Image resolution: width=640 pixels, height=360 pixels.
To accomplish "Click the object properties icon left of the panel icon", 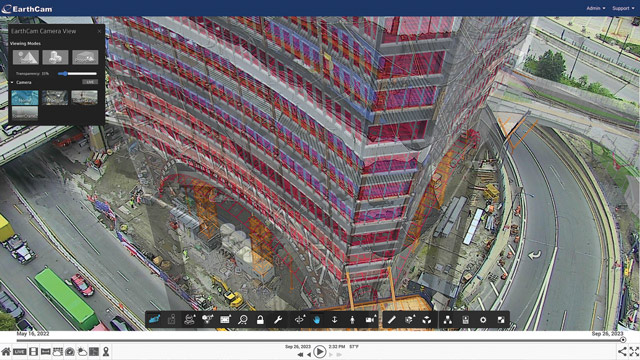I will pyautogui.click(x=207, y=320).
